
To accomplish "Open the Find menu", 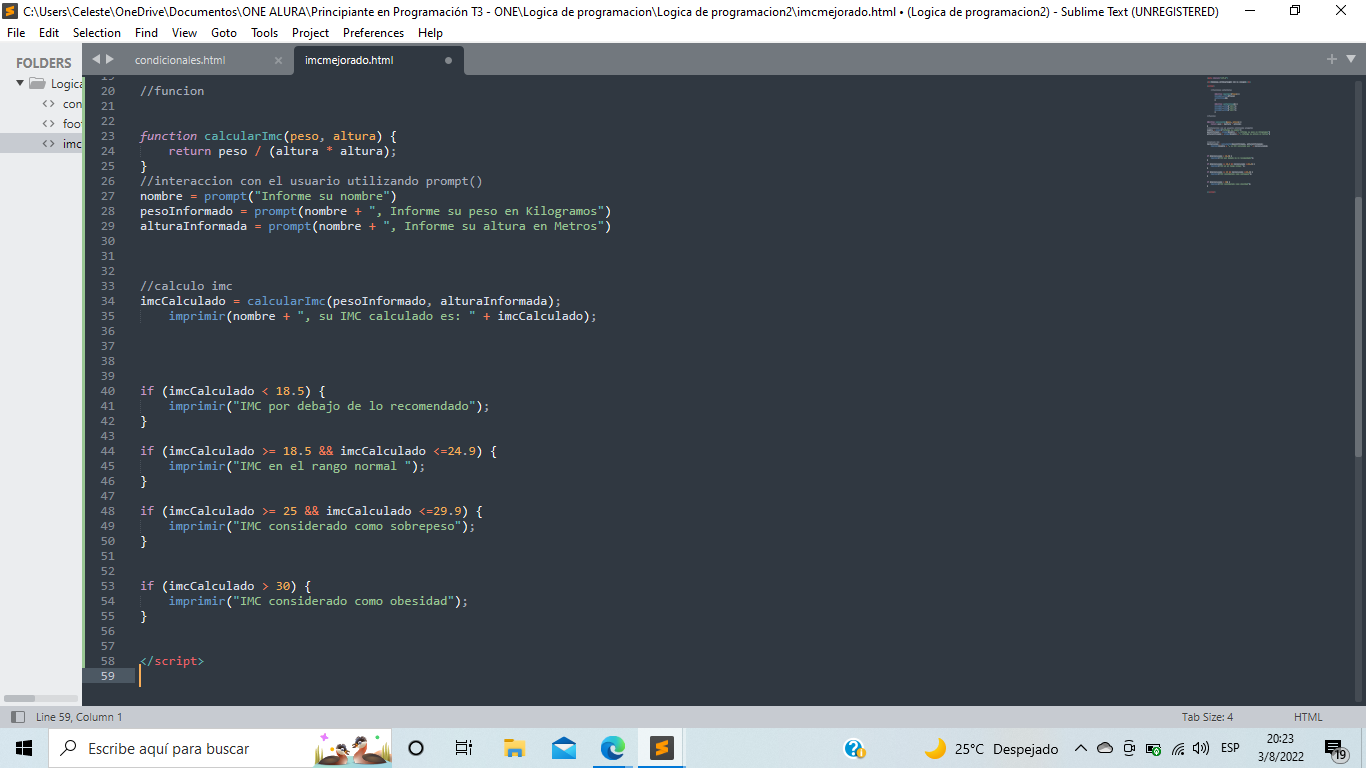I will tap(146, 33).
